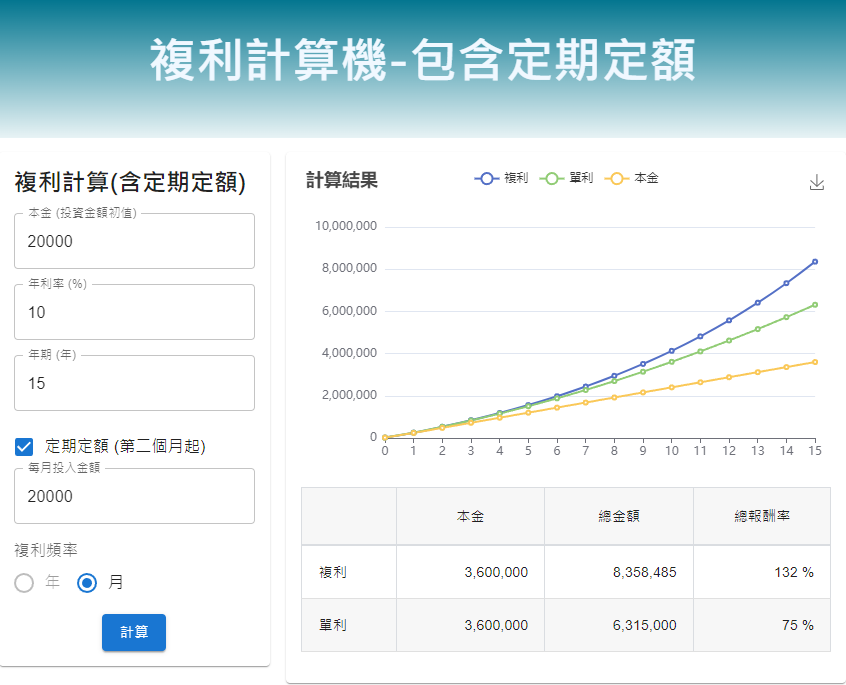Toggle the 複利 legend series marker

(488, 178)
